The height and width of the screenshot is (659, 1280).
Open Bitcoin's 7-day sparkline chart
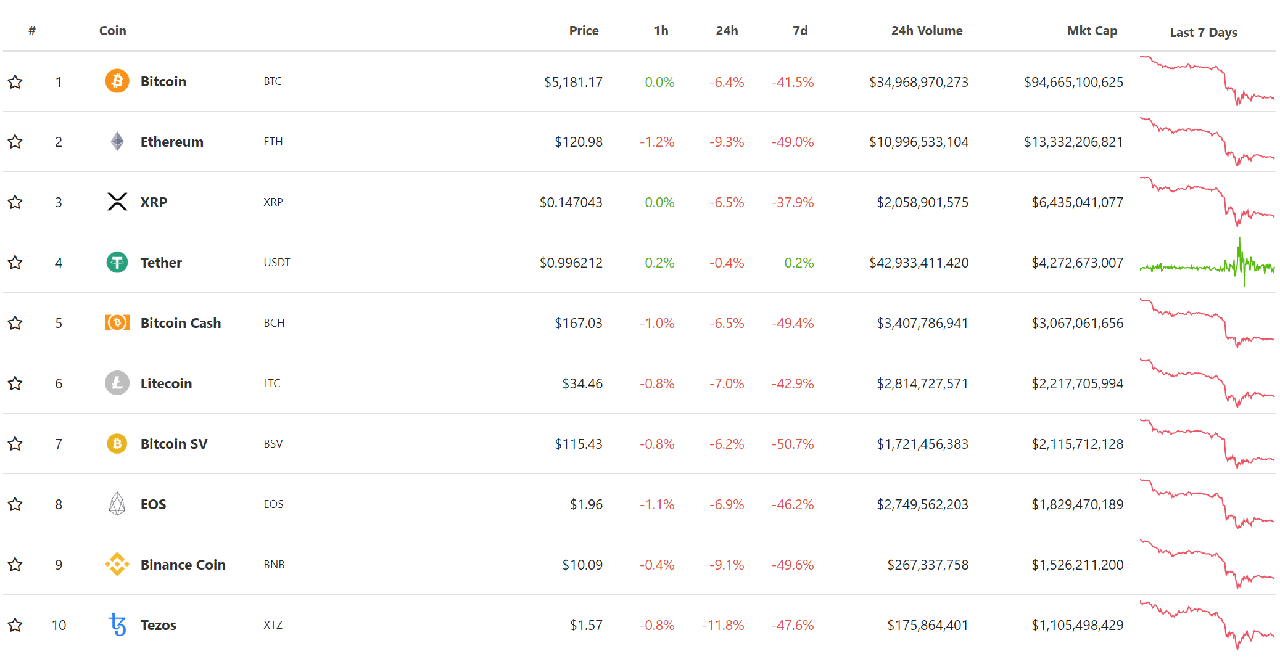(1207, 81)
